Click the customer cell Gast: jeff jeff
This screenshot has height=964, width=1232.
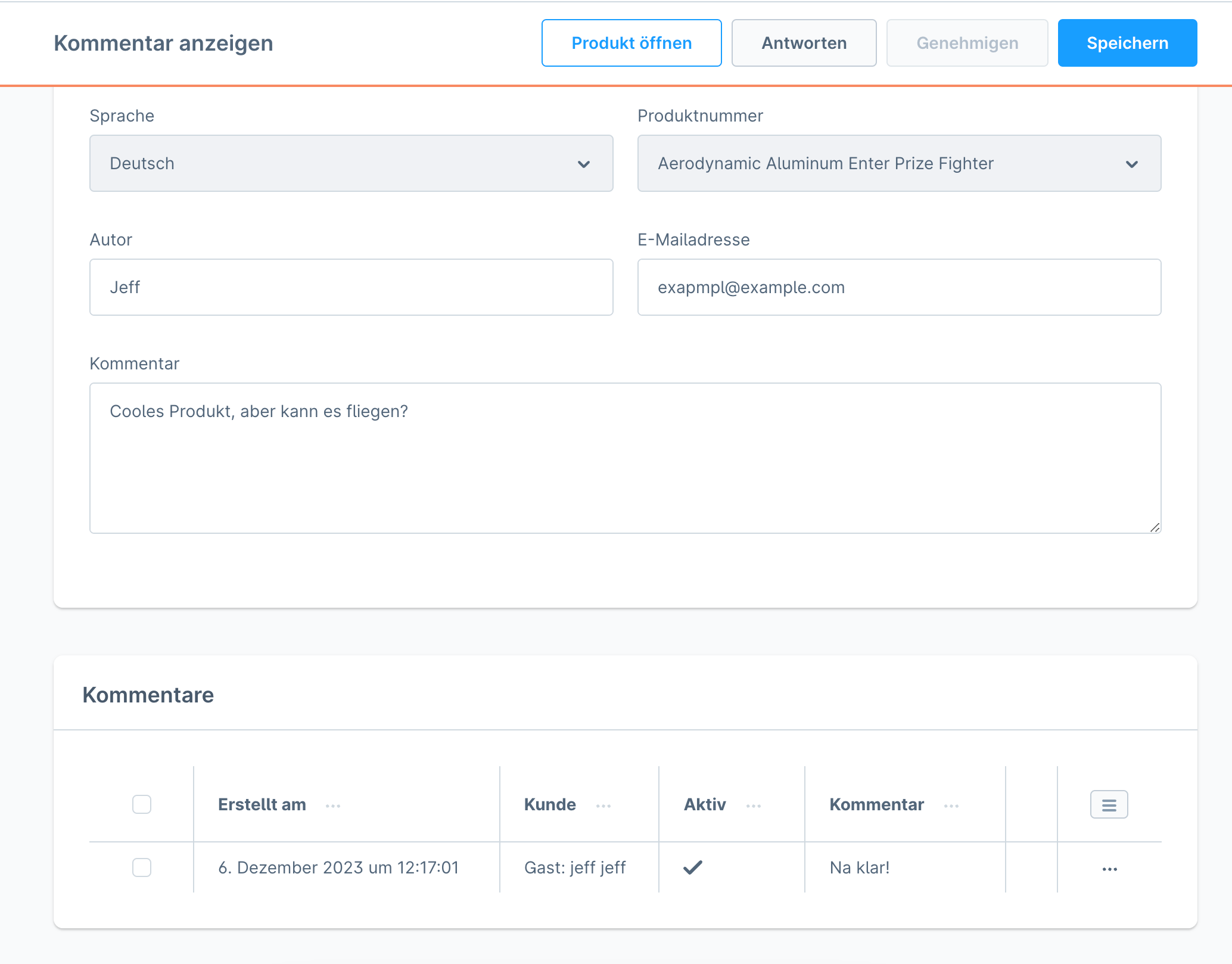(x=575, y=868)
